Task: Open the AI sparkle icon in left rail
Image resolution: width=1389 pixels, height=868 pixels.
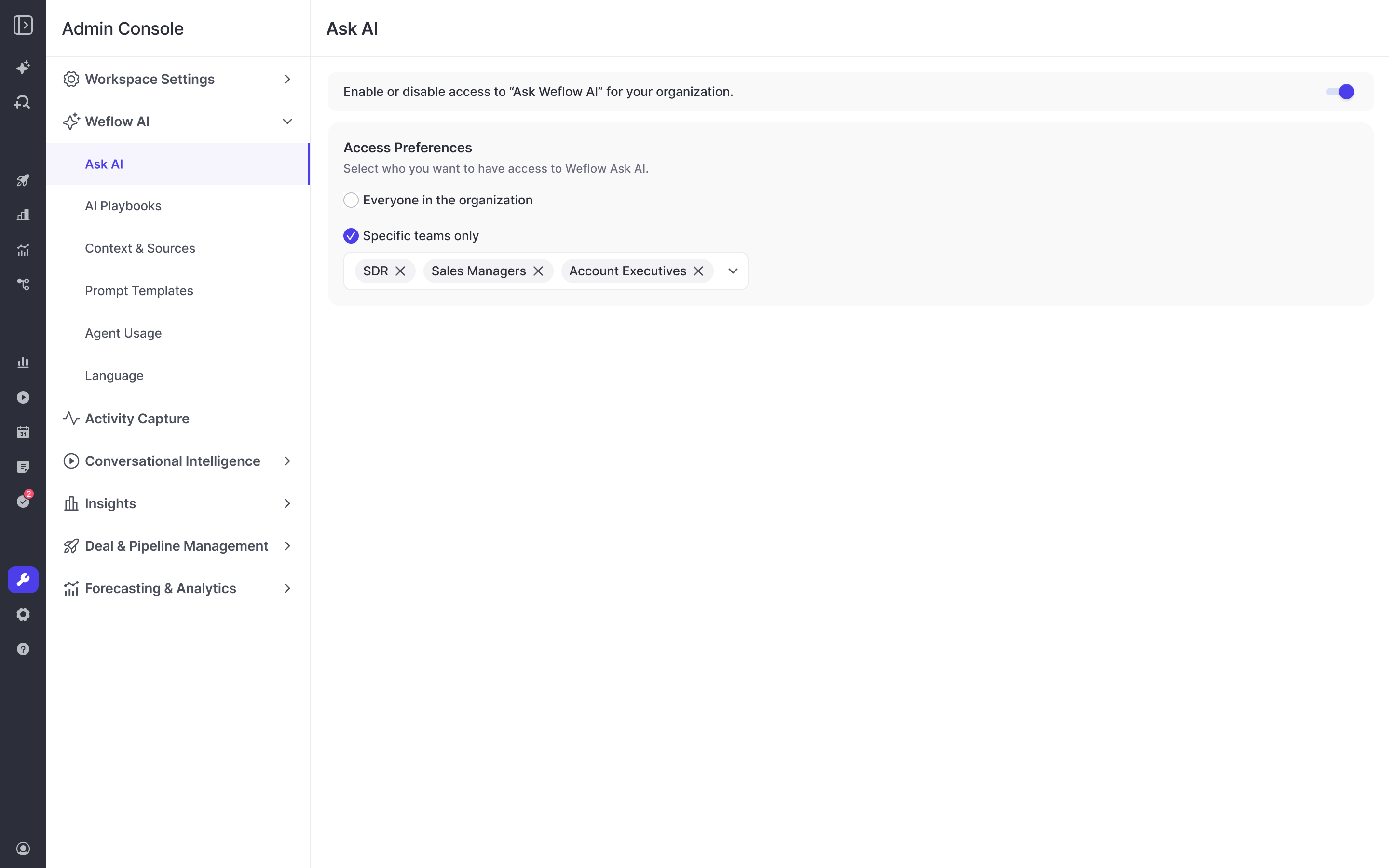Action: 23,68
